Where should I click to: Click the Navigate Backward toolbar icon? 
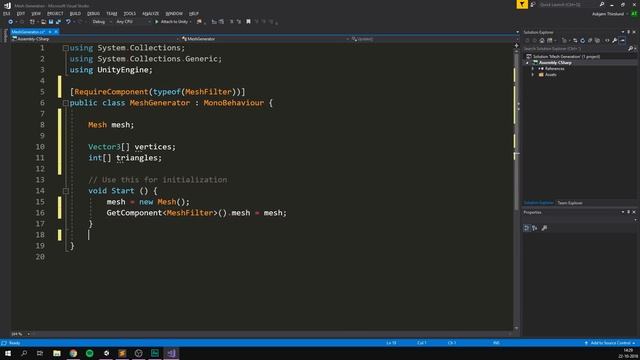point(10,22)
